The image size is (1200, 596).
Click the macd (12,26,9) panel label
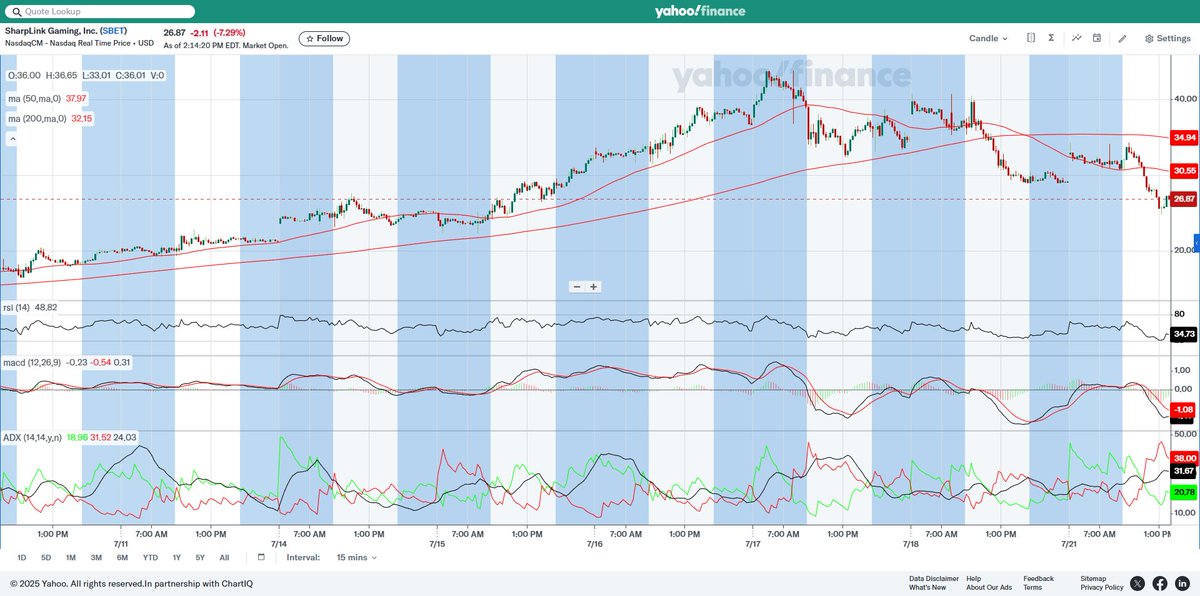[x=32, y=362]
